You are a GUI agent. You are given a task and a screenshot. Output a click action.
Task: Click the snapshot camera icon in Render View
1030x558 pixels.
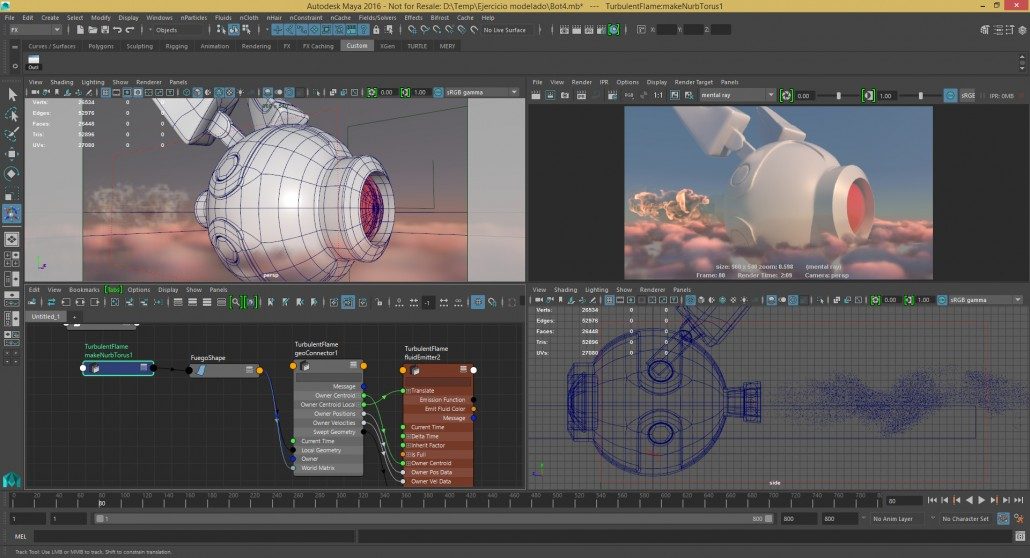(565, 95)
